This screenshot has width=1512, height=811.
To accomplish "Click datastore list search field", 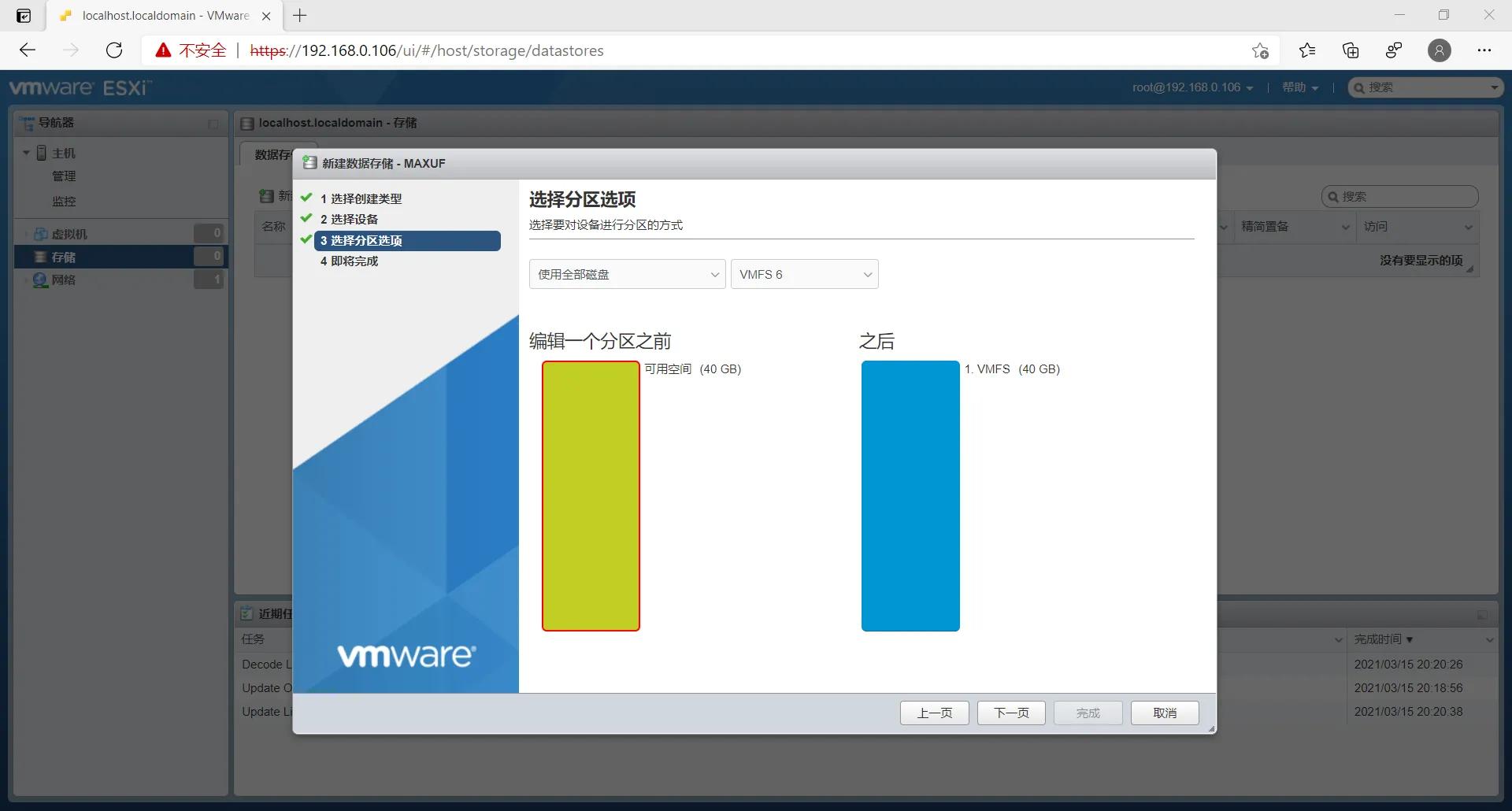I will 1399,196.
